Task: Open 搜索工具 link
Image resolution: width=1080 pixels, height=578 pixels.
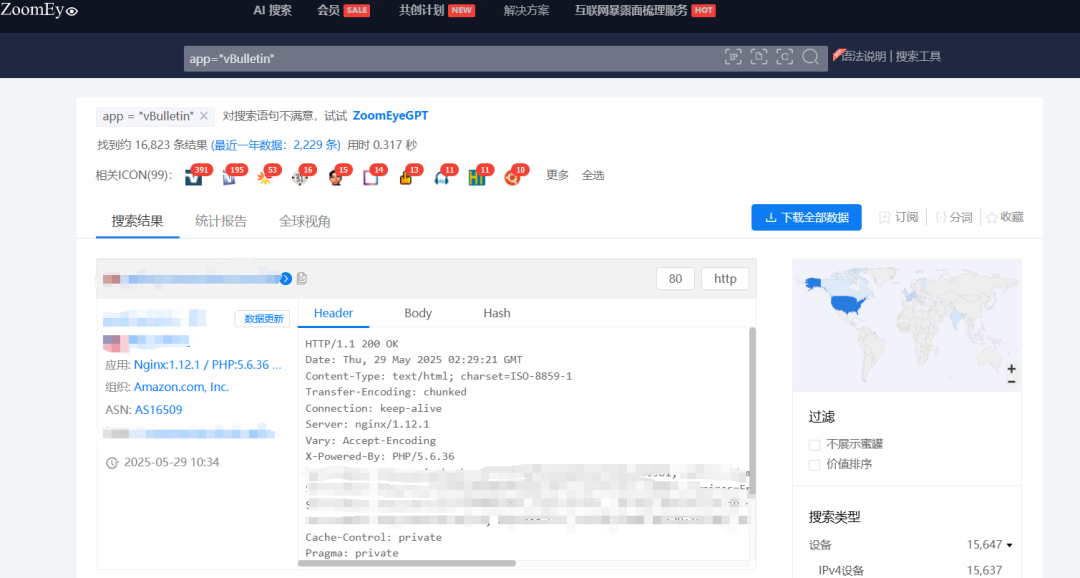Action: 918,56
